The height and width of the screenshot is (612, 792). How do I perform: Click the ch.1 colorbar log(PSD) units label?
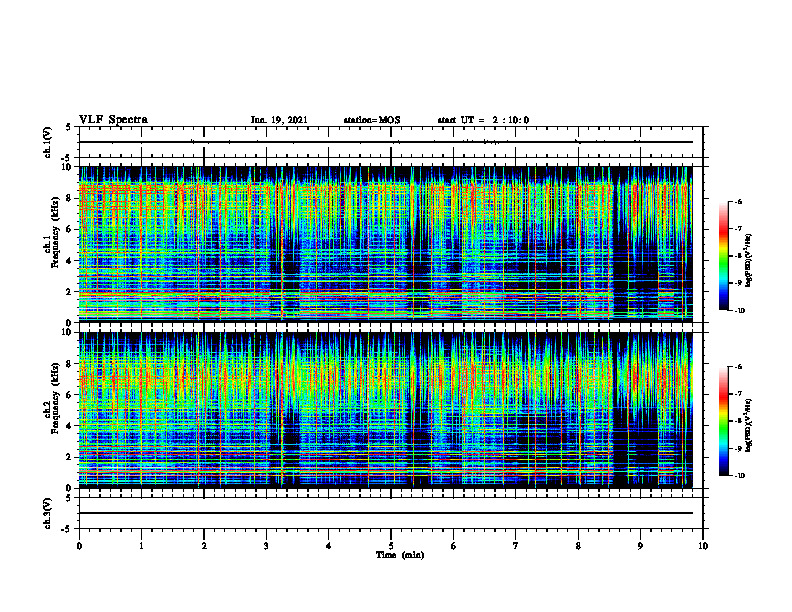749,260
